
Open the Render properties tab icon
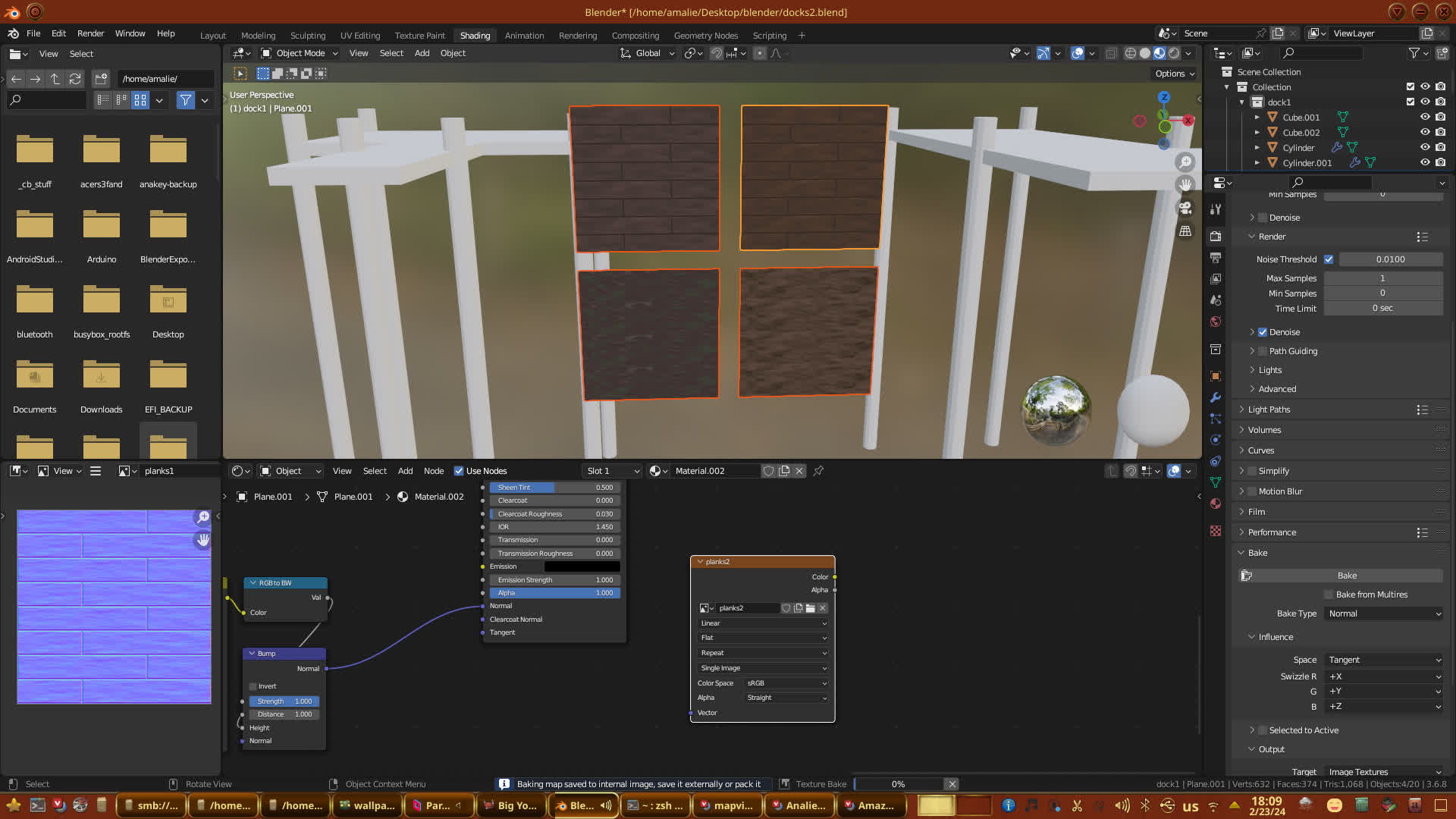(x=1216, y=237)
